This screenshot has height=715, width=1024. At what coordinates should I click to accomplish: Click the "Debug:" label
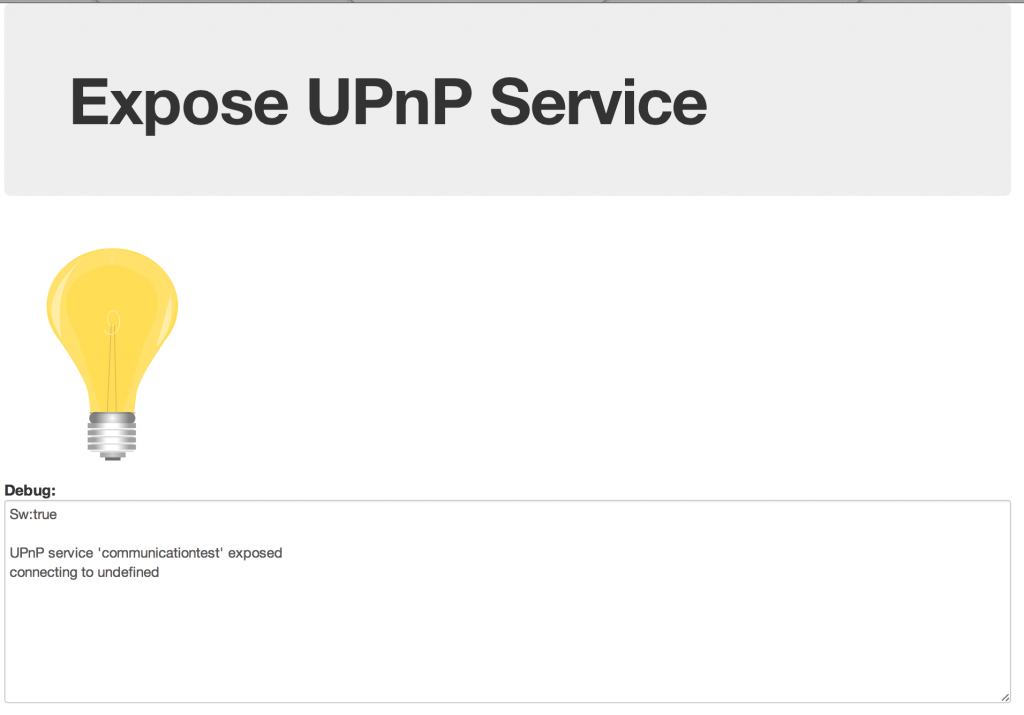(30, 490)
